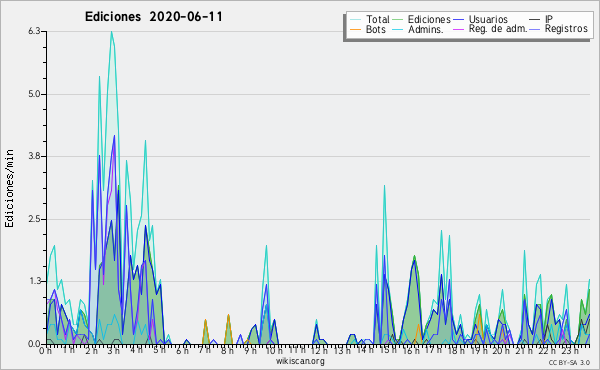Click the 'CC BY-SA 3.0' license text
The image size is (600, 370).
[x=569, y=362]
